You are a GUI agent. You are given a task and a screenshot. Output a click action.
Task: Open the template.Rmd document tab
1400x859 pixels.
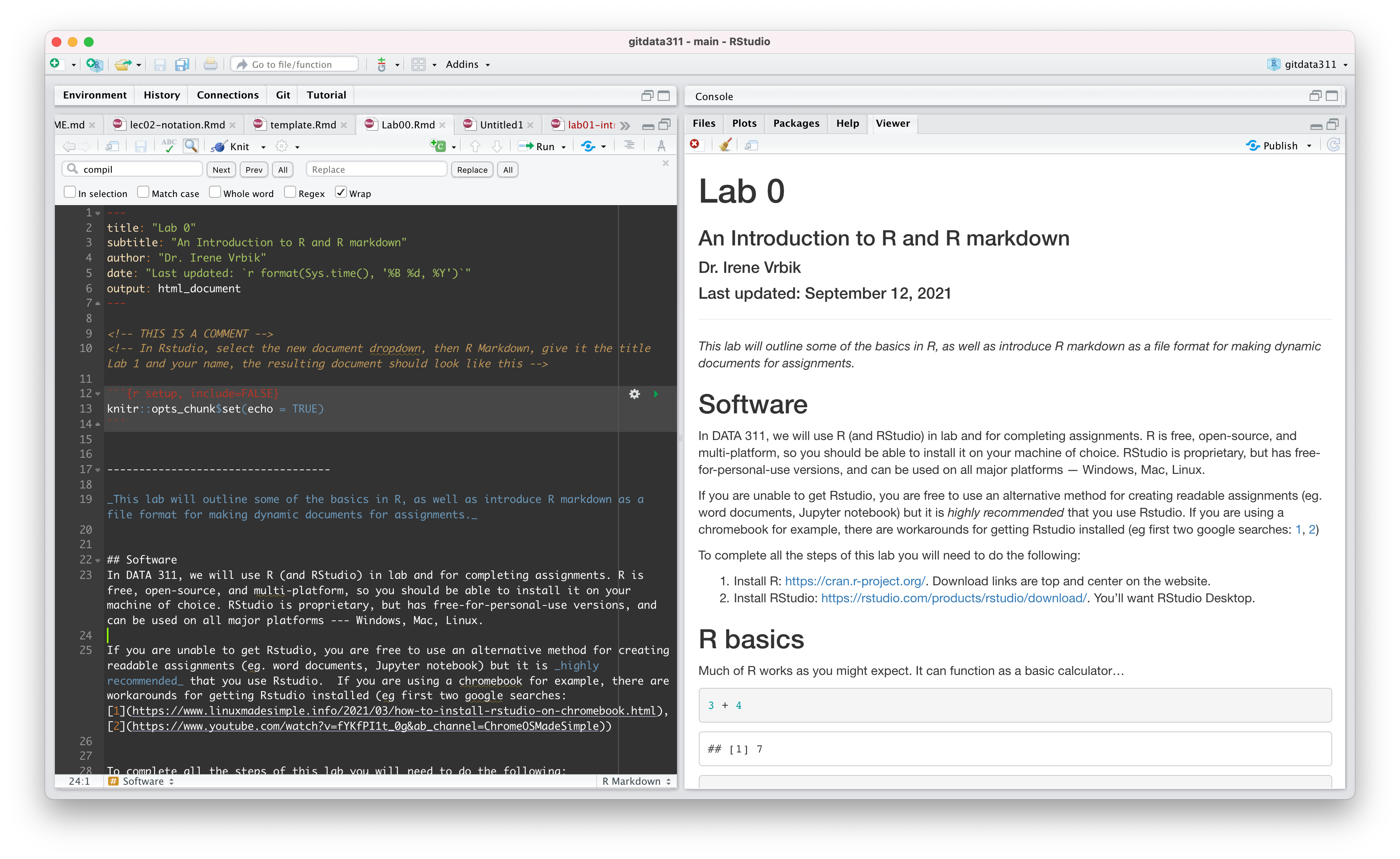click(303, 125)
